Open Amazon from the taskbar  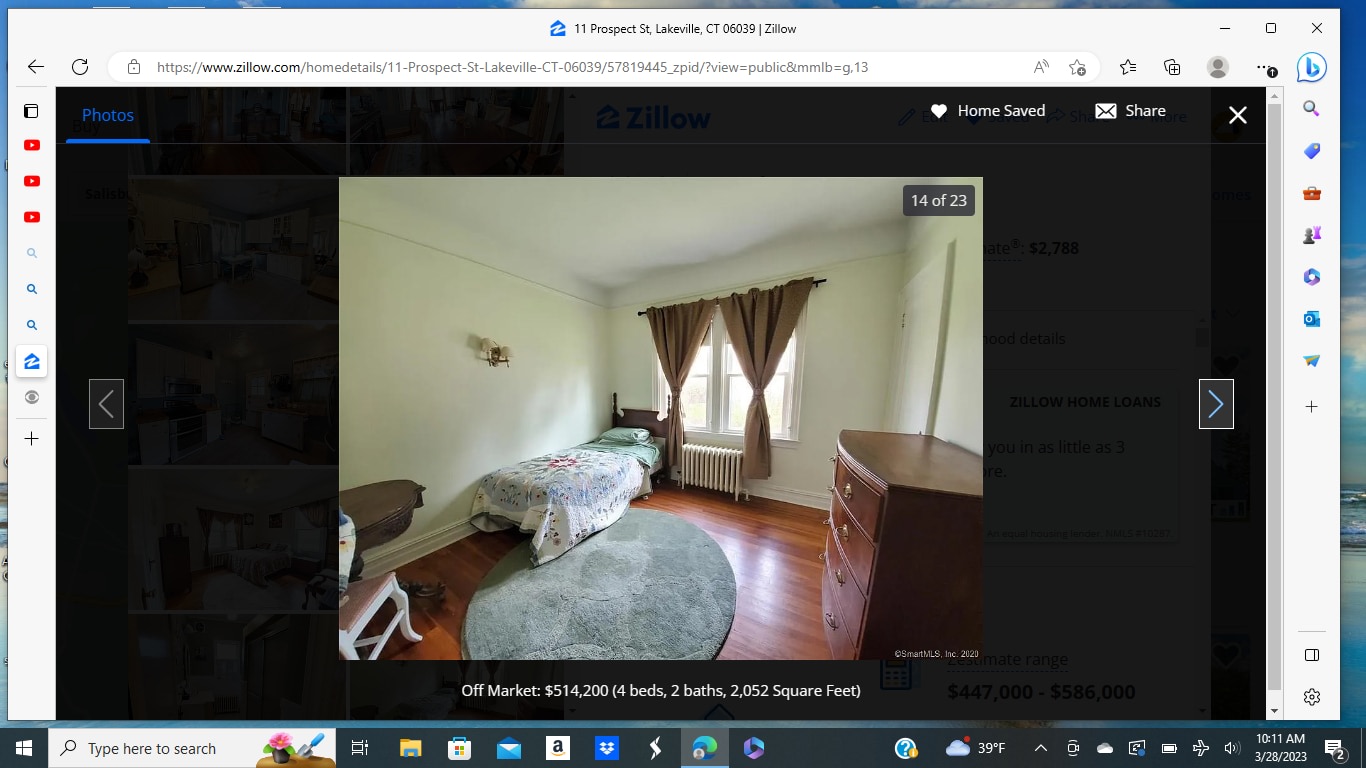[557, 748]
